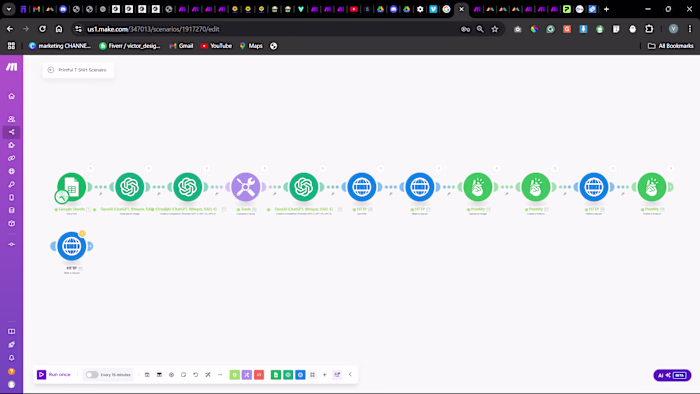Viewport: 700px width, 394px height.
Task: Click the Undo arrow in toolbar
Action: pos(196,375)
